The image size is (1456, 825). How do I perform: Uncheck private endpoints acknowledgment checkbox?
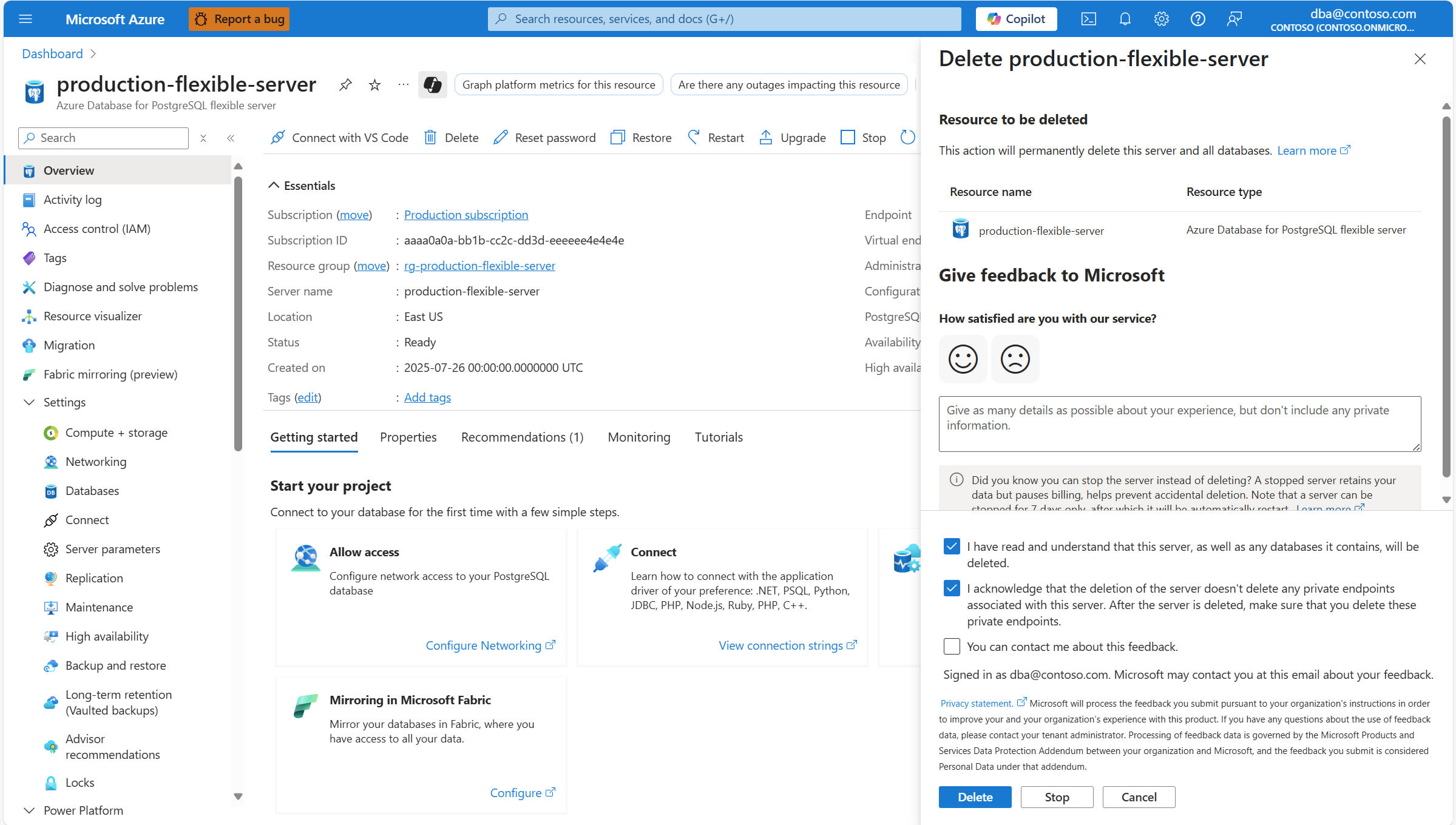tap(952, 588)
